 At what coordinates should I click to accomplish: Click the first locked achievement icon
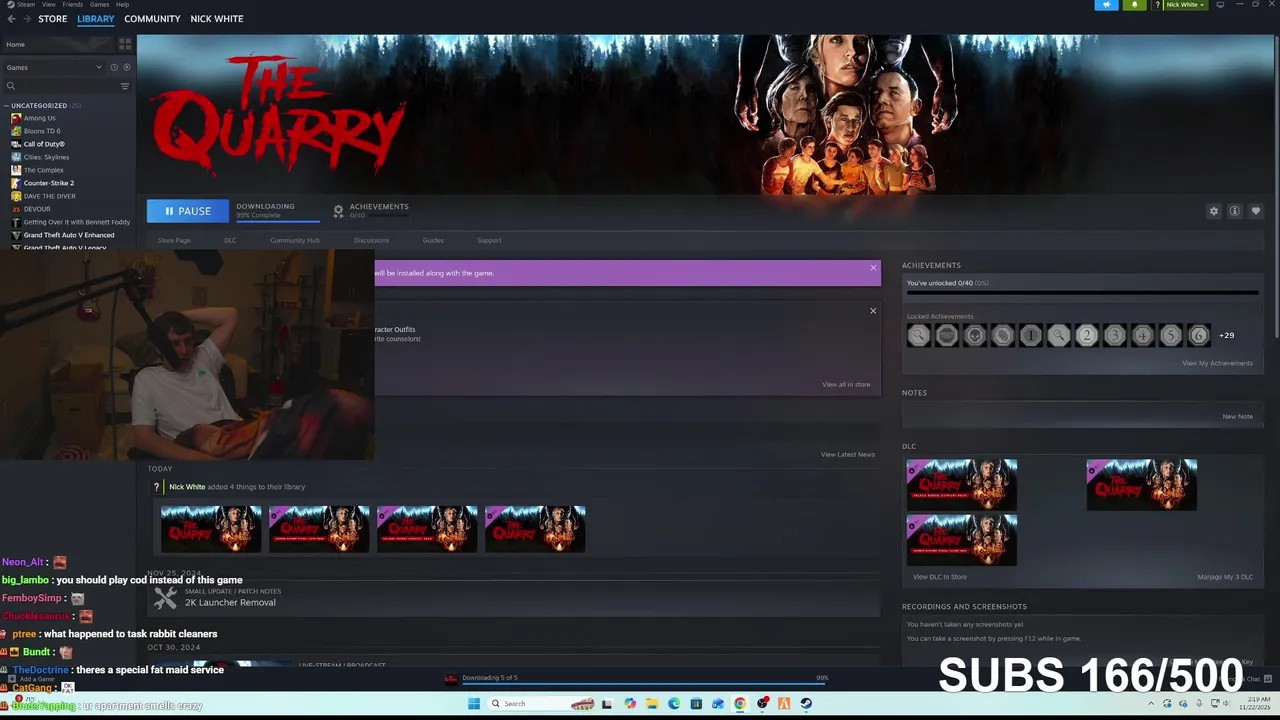(x=918, y=336)
